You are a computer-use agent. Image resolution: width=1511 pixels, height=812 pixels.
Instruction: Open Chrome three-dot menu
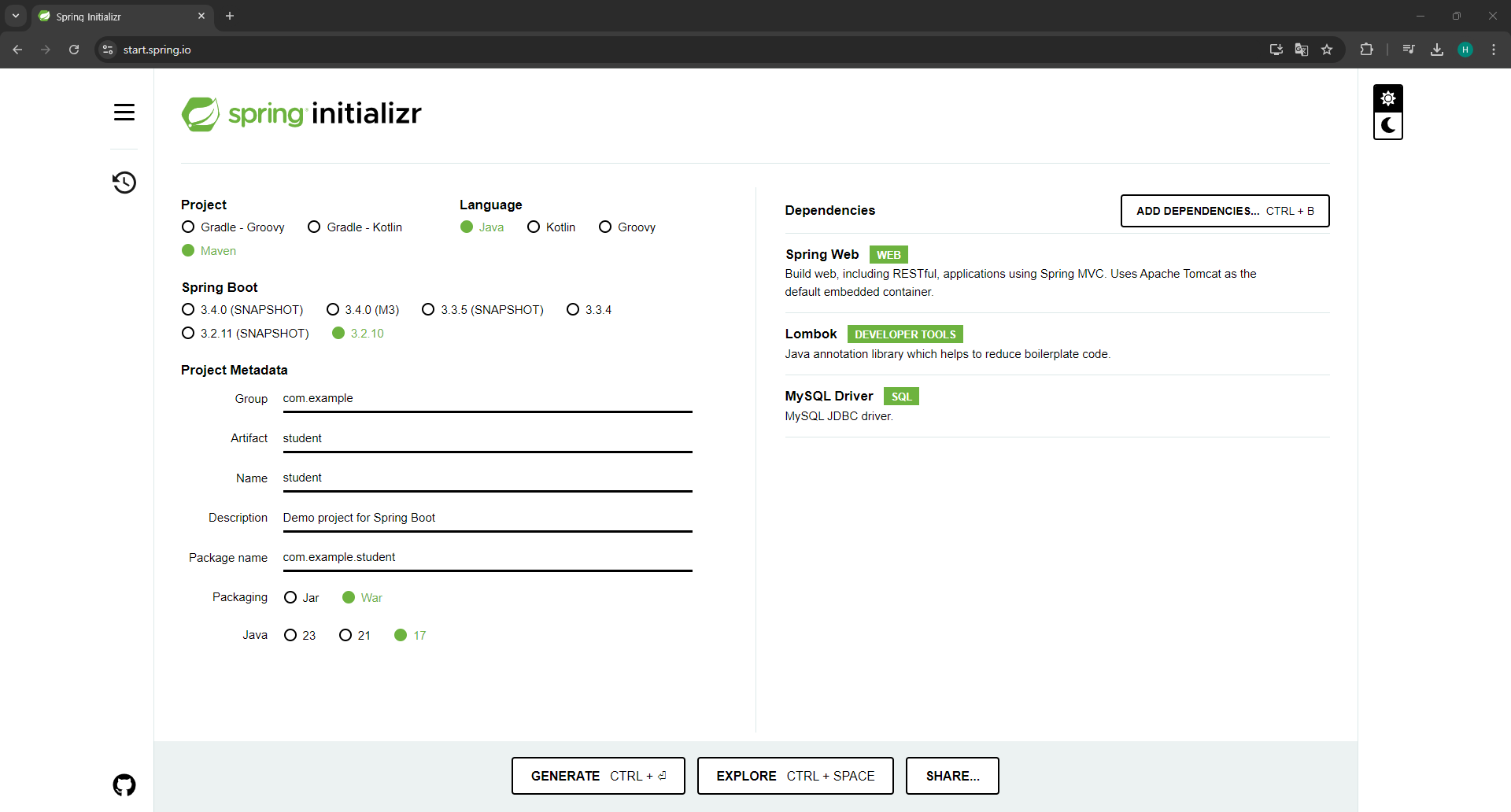1494,50
